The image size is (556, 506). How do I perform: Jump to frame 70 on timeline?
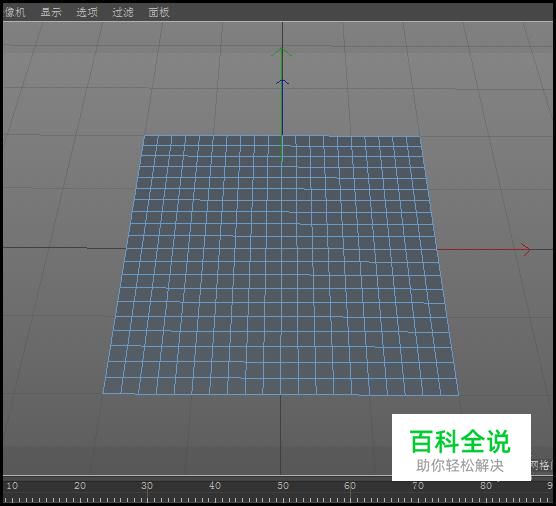click(418, 485)
